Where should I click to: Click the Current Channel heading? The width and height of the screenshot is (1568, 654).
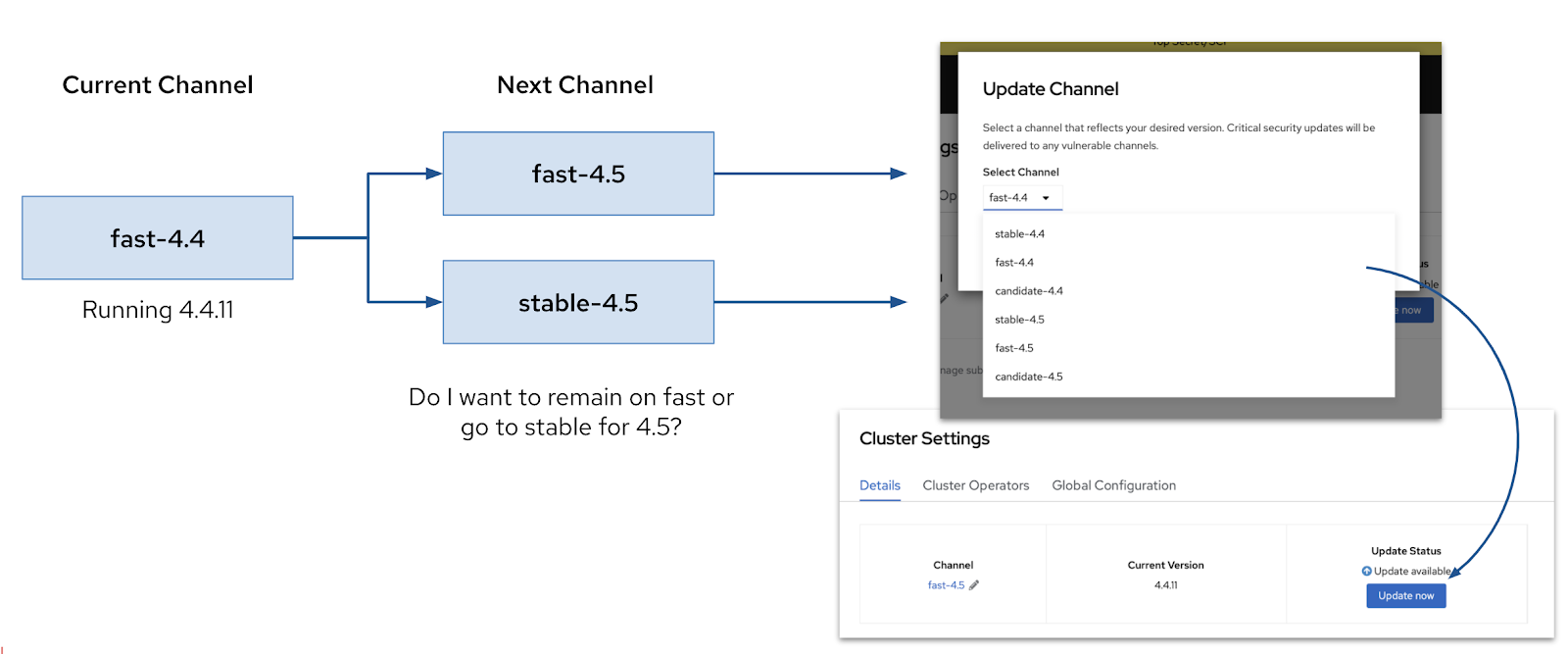pyautogui.click(x=158, y=85)
